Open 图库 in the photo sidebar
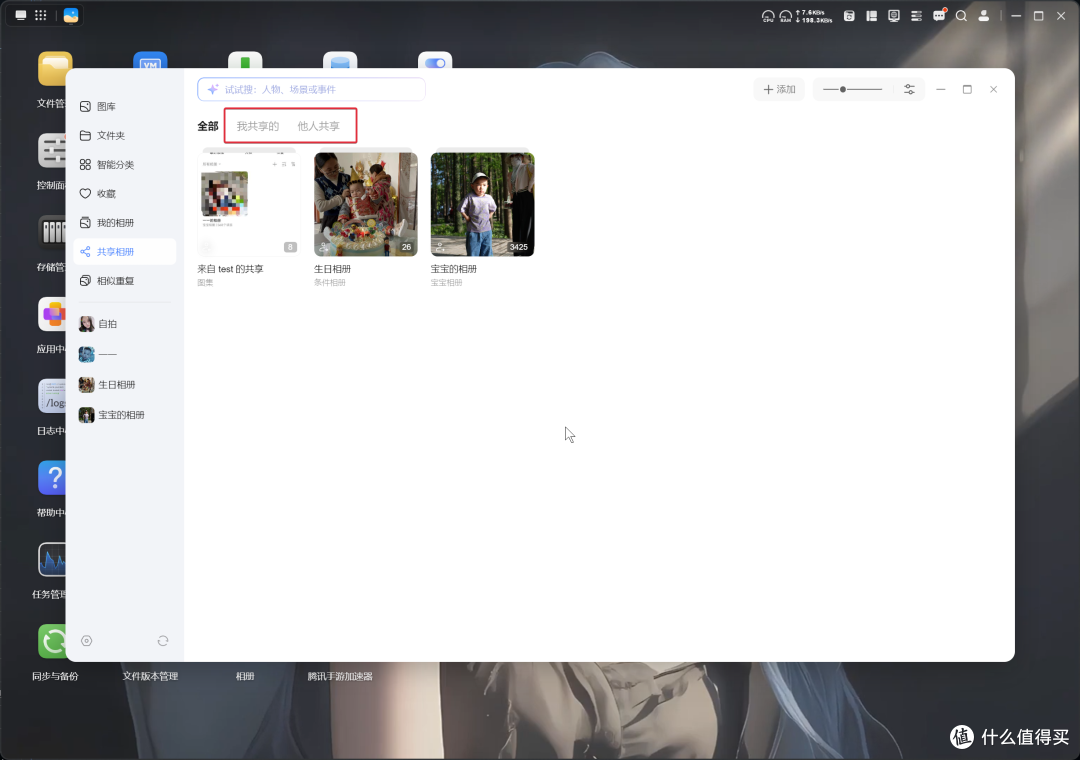Viewport: 1080px width, 760px height. pyautogui.click(x=124, y=106)
